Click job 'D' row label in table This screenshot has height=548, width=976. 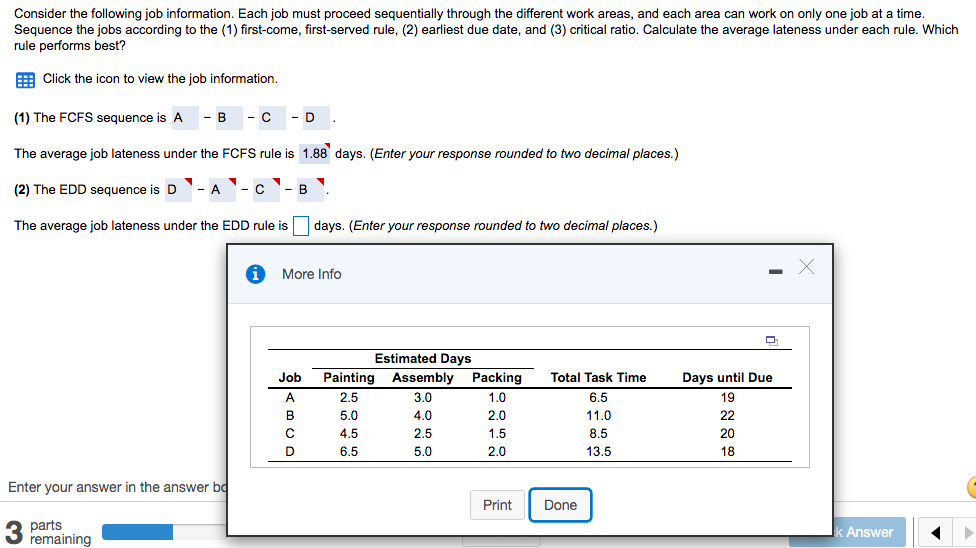[289, 451]
